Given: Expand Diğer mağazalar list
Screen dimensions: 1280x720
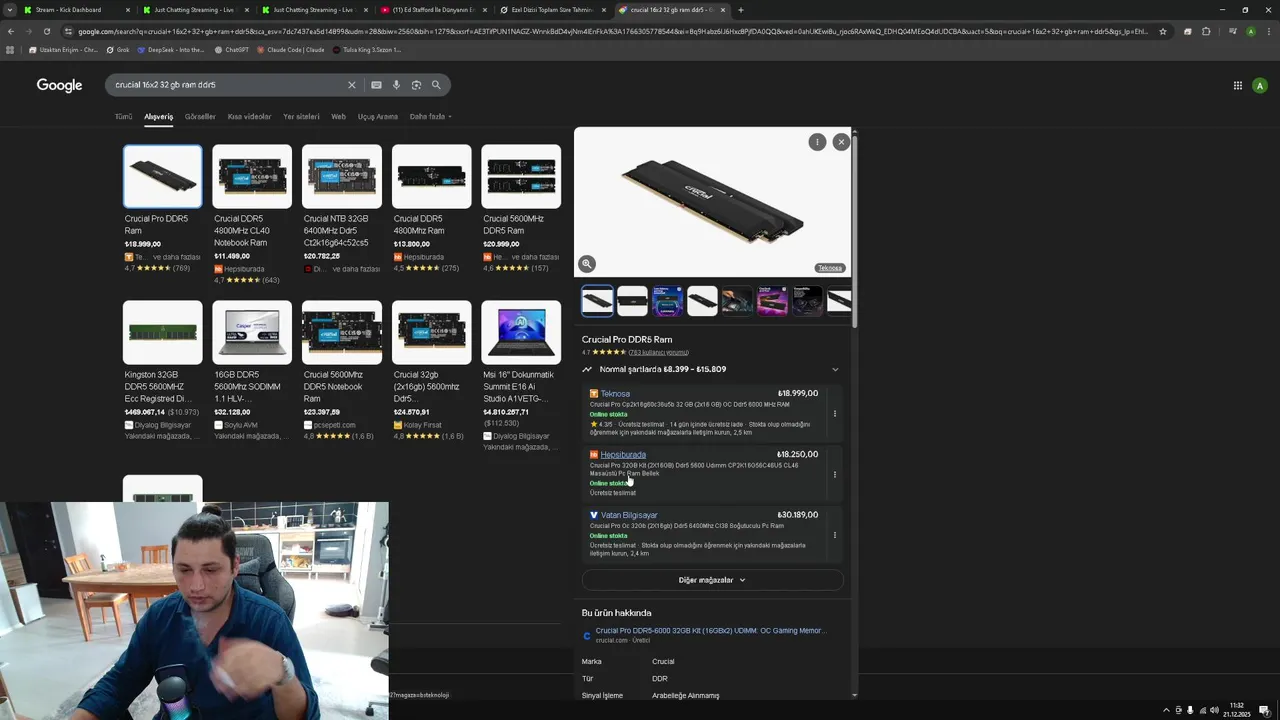Looking at the screenshot, I should (713, 580).
